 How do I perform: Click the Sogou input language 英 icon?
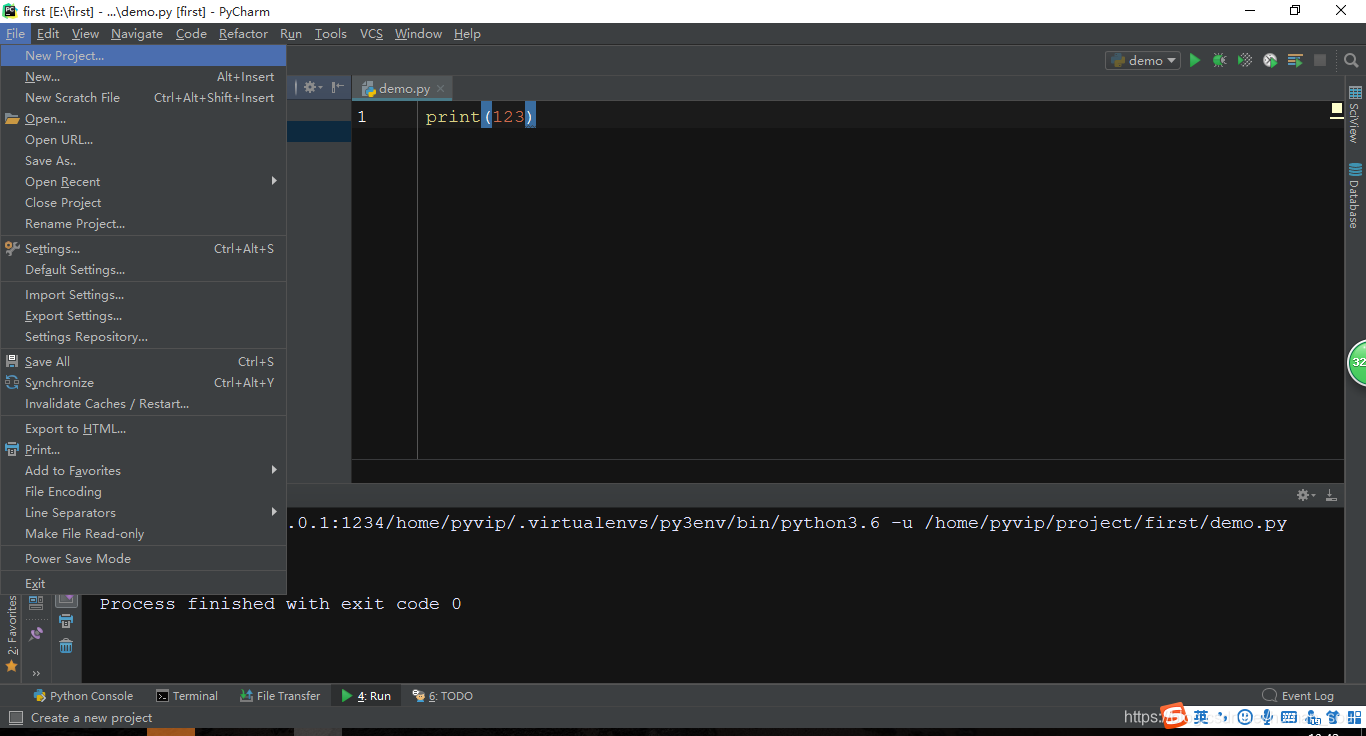click(1201, 717)
